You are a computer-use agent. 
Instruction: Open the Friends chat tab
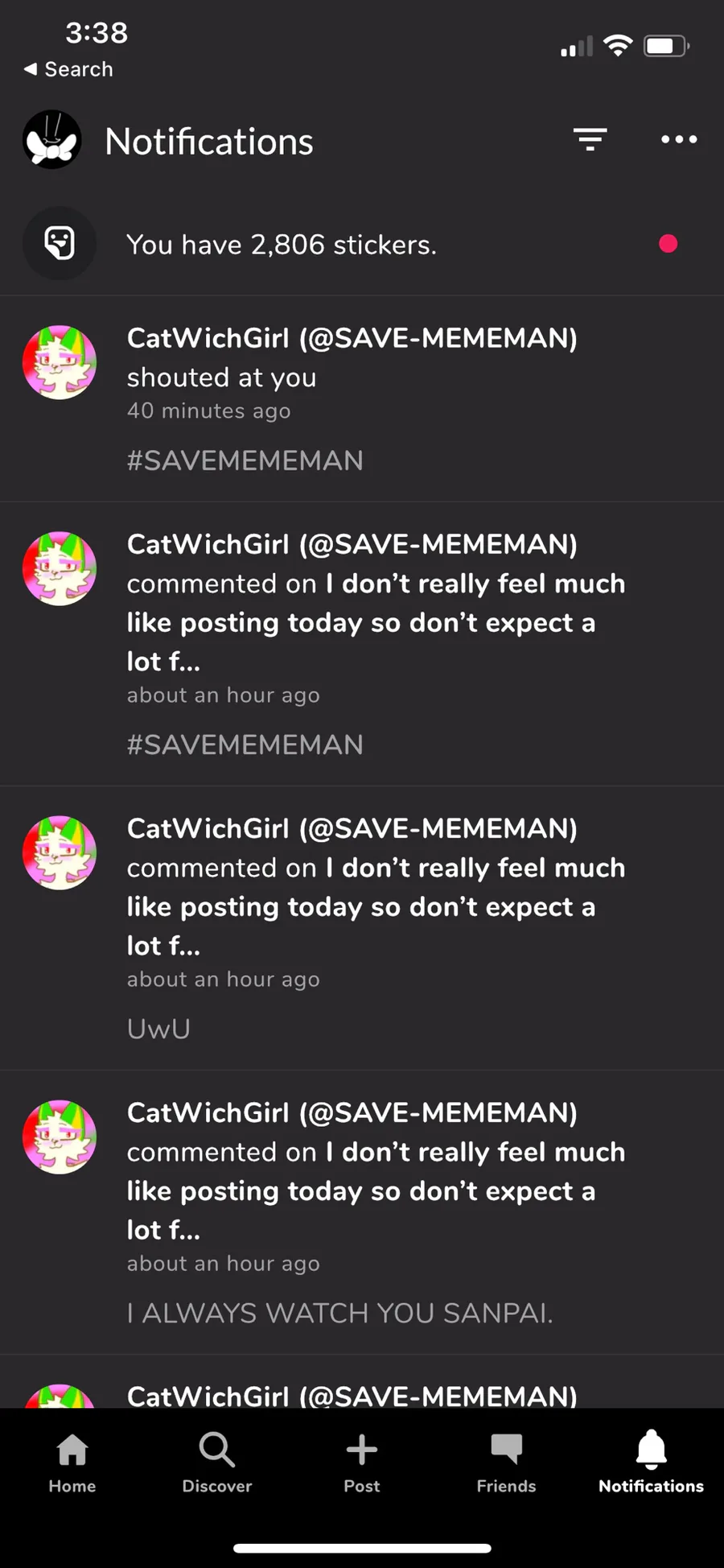coord(506,1463)
